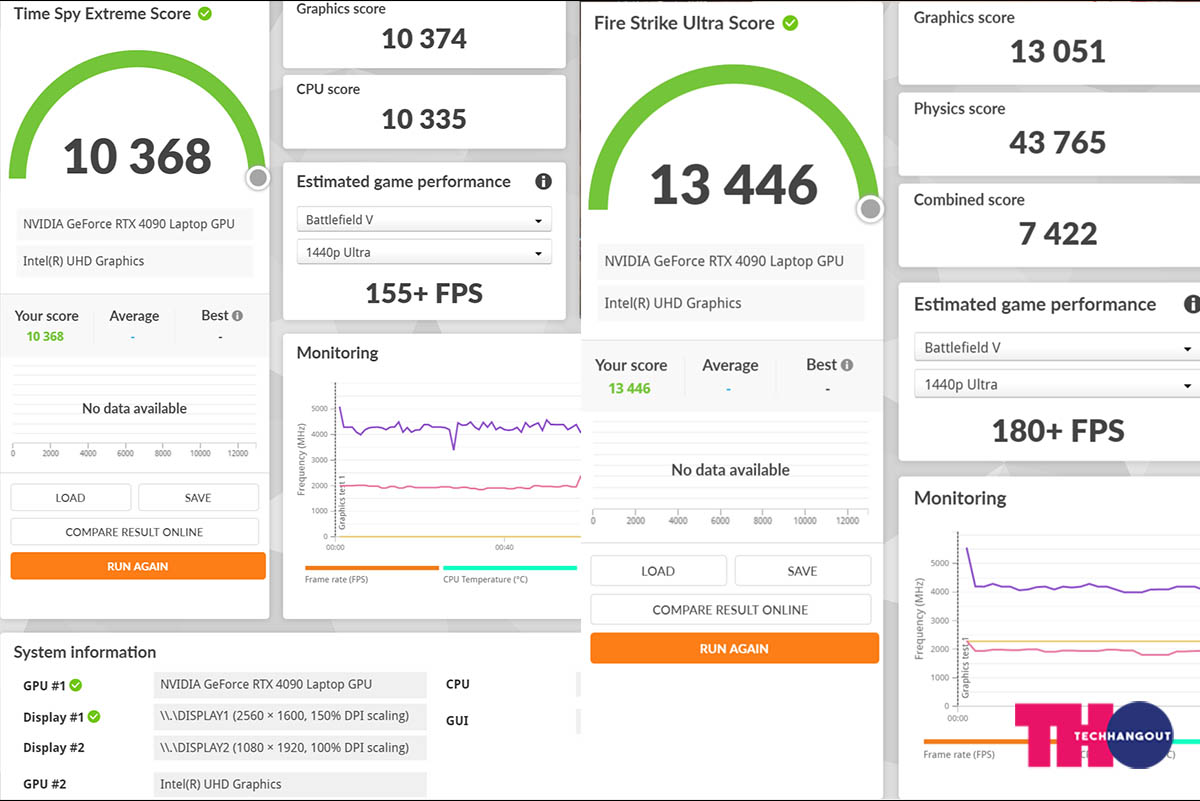Click the green check icon next to GPU #1
The height and width of the screenshot is (801, 1200).
point(76,685)
